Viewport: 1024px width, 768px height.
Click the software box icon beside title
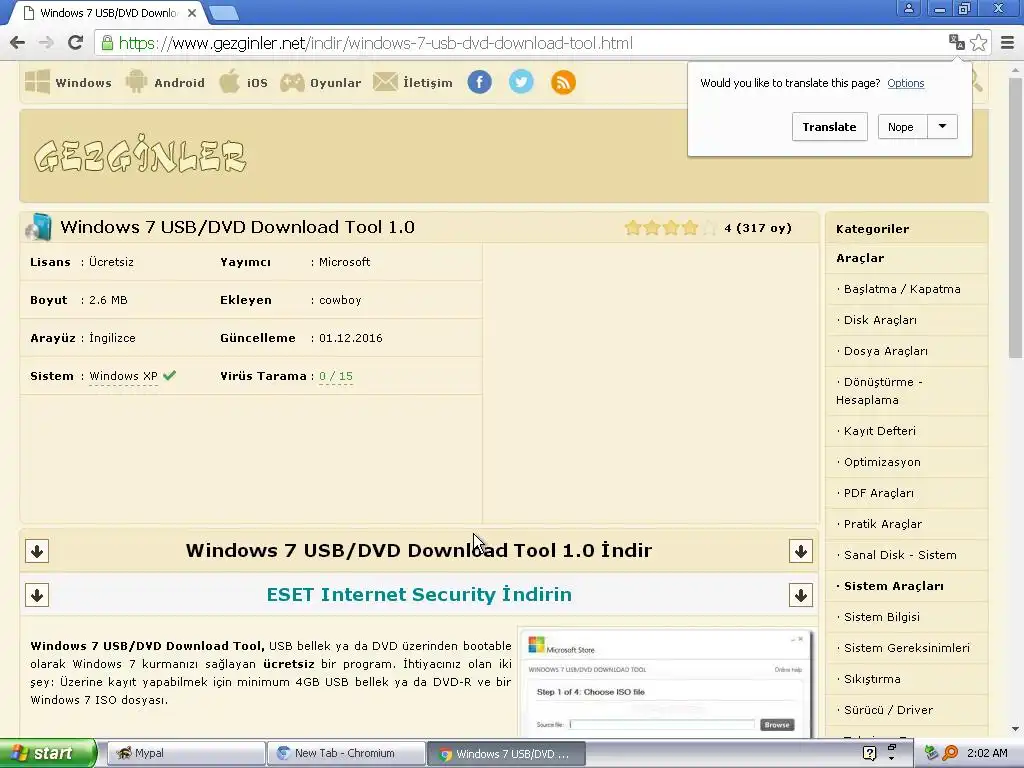pos(39,227)
